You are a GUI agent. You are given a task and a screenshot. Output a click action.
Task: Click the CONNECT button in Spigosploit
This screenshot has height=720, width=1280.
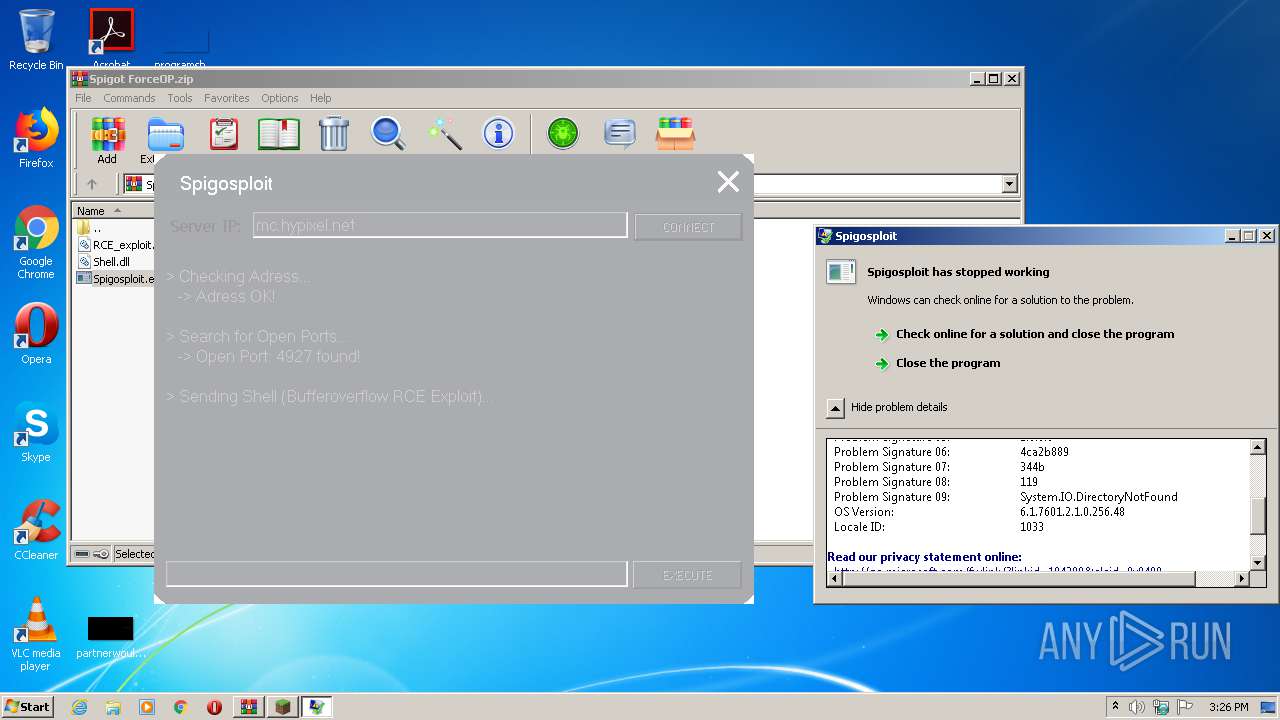tap(688, 227)
